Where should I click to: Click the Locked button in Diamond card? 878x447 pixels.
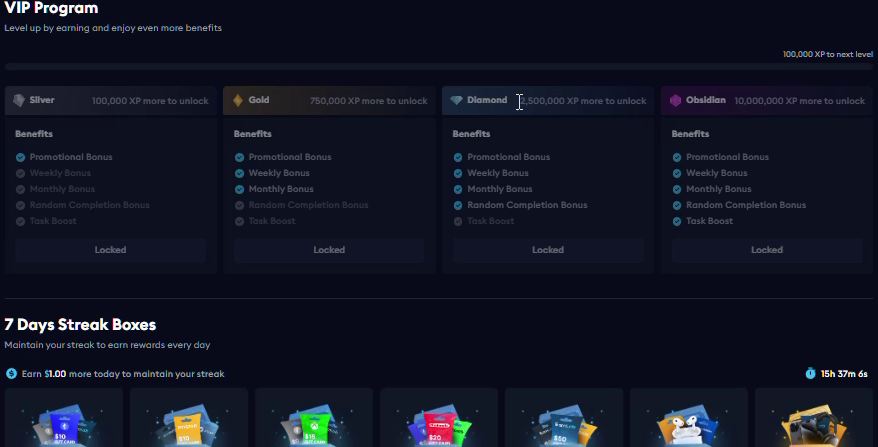(x=548, y=250)
